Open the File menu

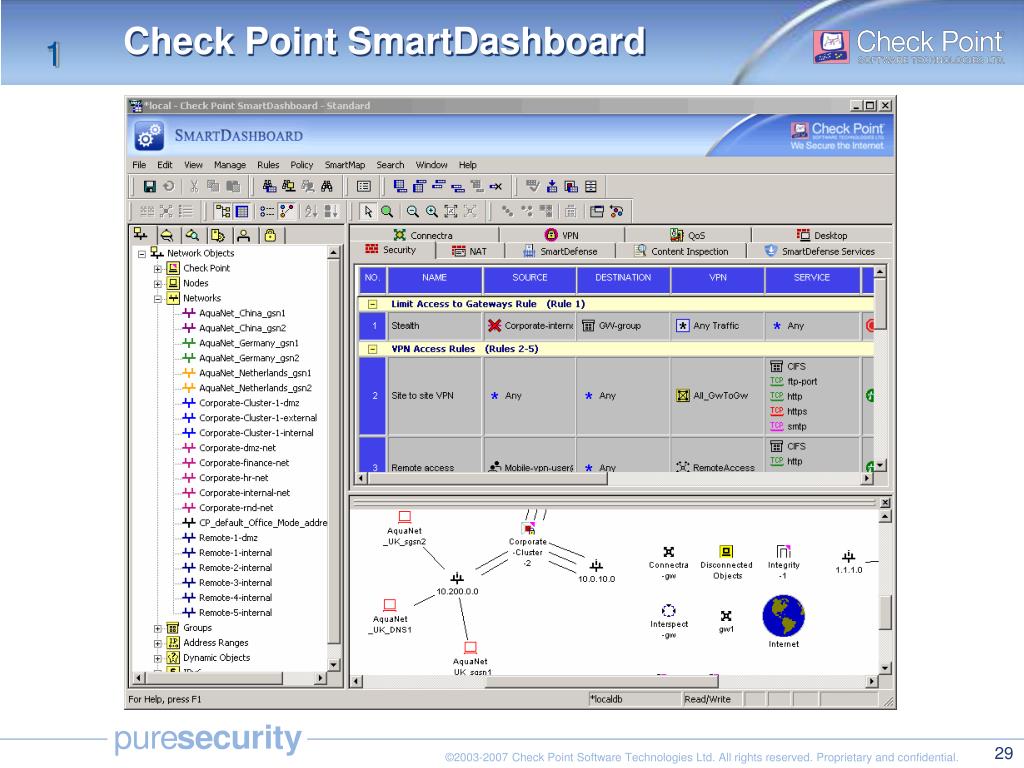tap(138, 165)
